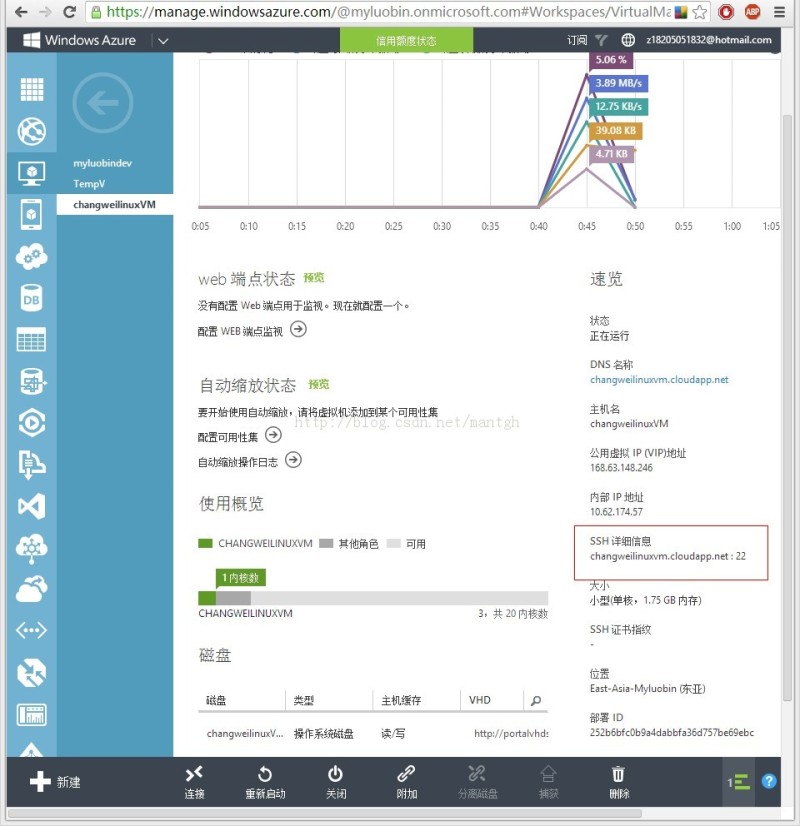800x826 pixels.
Task: Select the Virtual Machines monitor icon
Action: [x=32, y=173]
